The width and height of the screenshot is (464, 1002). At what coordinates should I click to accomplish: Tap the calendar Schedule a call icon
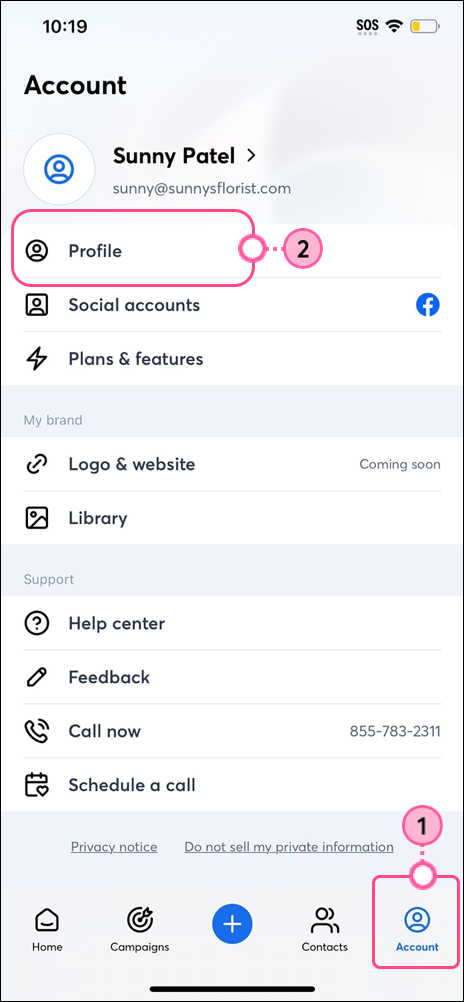coord(36,785)
